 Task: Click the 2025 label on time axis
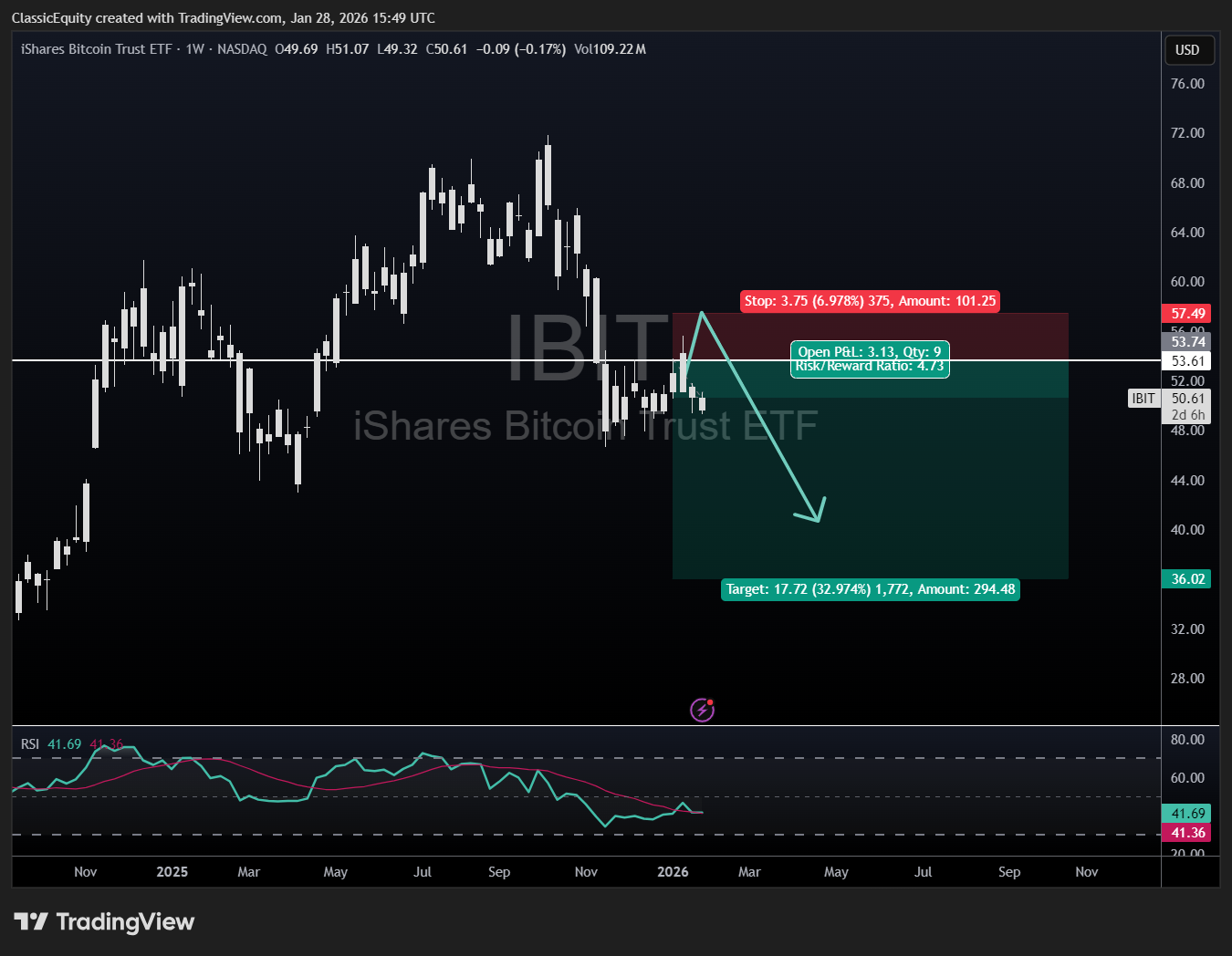pos(172,872)
